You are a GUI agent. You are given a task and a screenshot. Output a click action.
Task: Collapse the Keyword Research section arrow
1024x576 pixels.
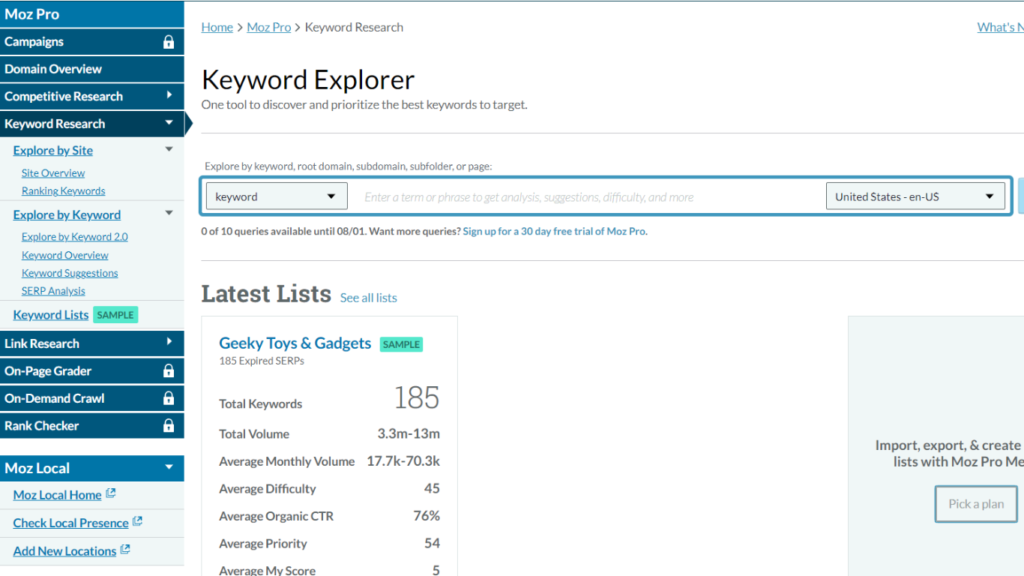[x=169, y=123]
